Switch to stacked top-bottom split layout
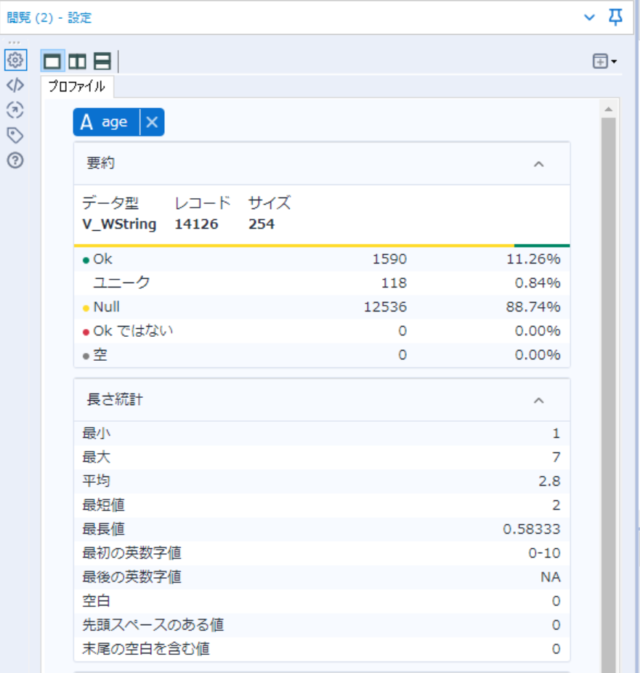Screen dimensions: 640x673 102,61
